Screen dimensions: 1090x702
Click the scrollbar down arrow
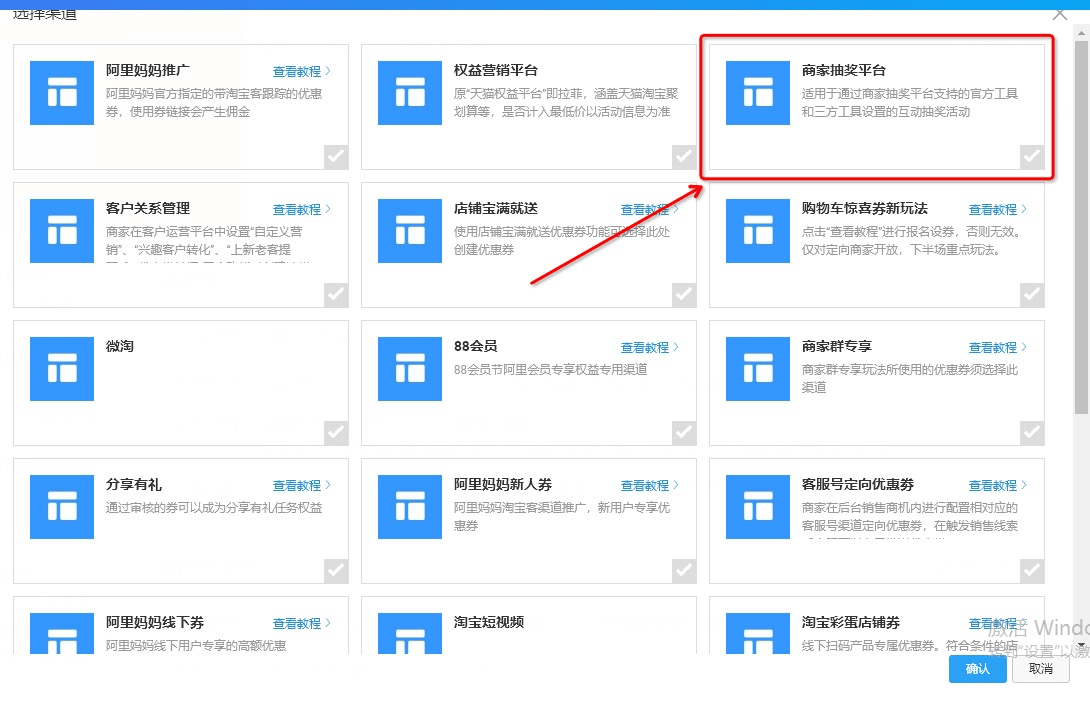[1082, 646]
